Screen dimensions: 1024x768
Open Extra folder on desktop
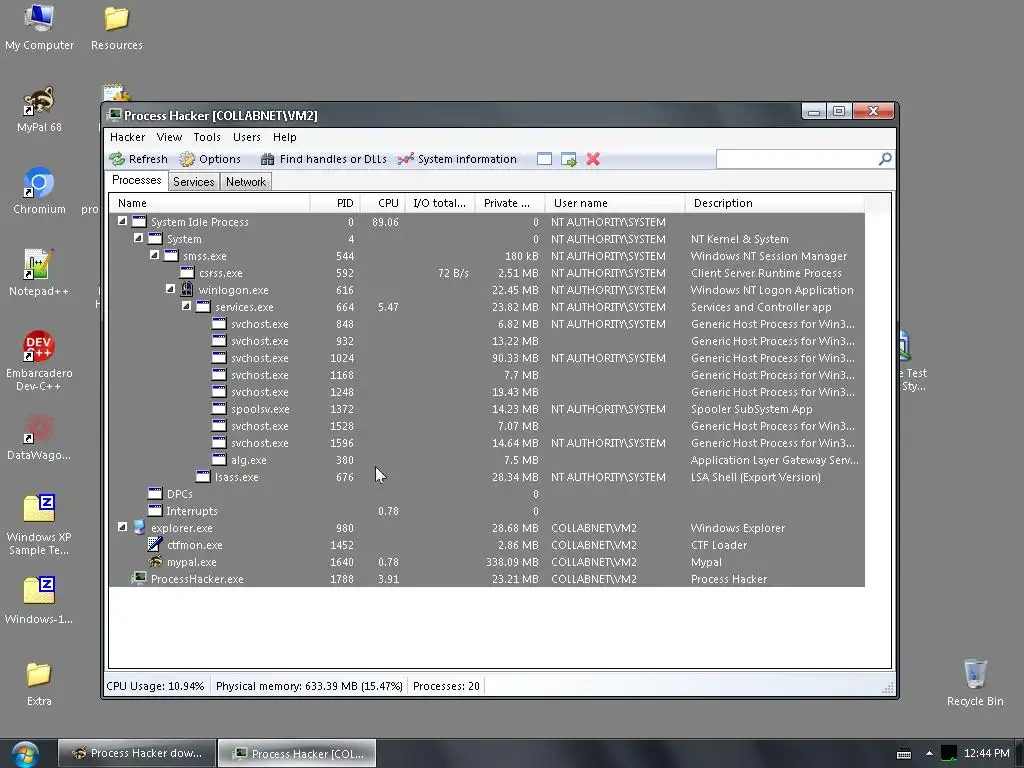(x=39, y=683)
